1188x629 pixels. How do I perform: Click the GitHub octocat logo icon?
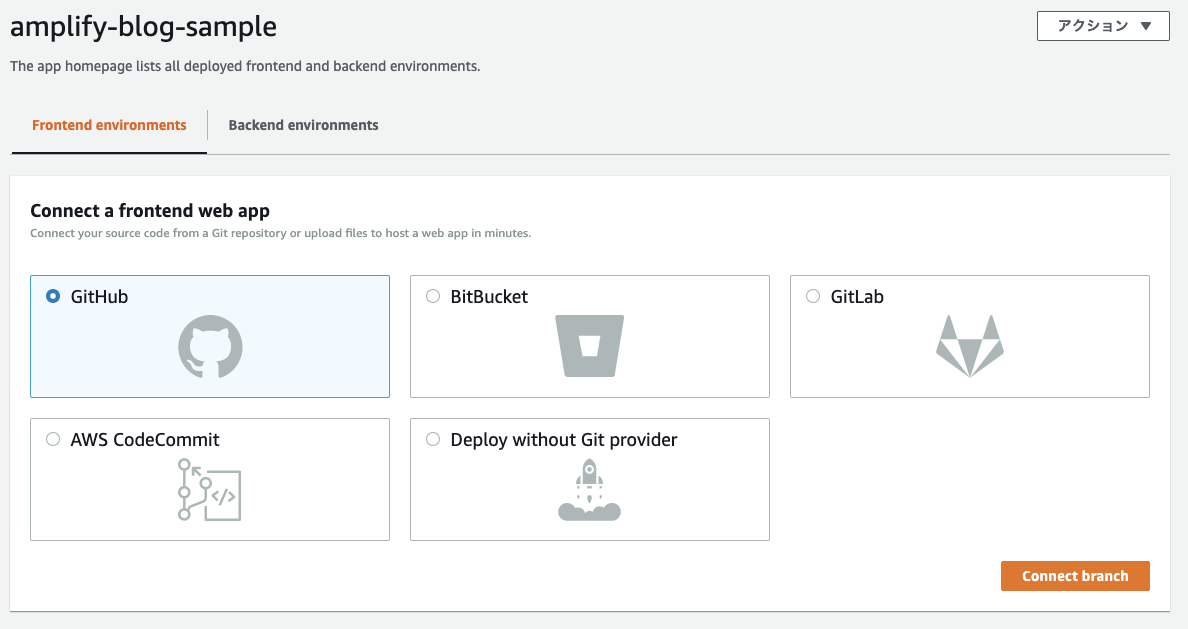(x=210, y=346)
